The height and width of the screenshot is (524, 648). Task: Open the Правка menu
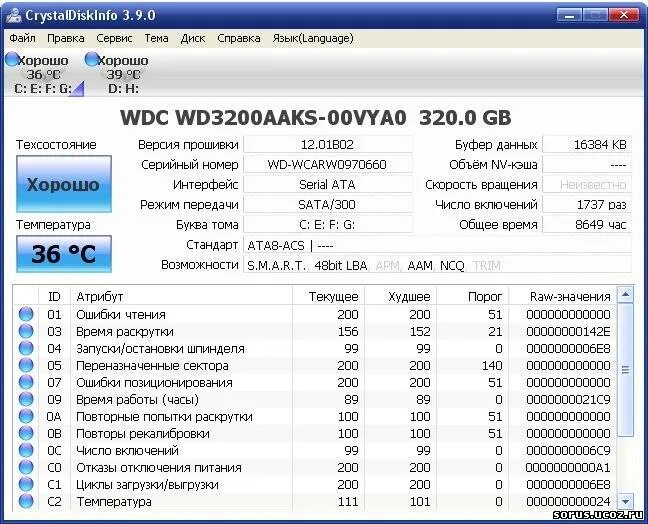click(66, 38)
